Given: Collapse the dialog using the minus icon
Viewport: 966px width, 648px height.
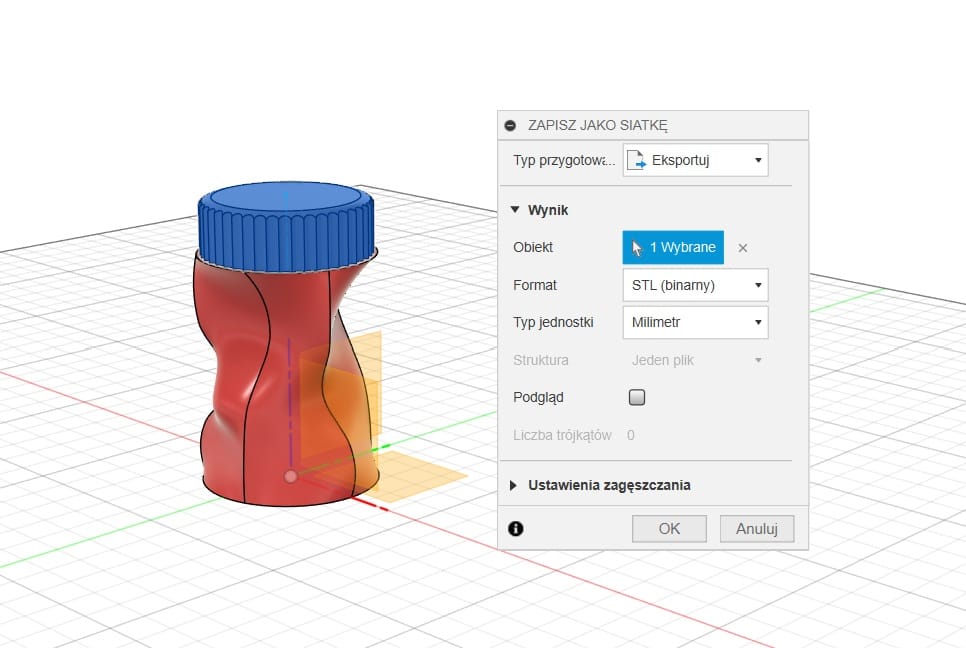Looking at the screenshot, I should pos(511,126).
